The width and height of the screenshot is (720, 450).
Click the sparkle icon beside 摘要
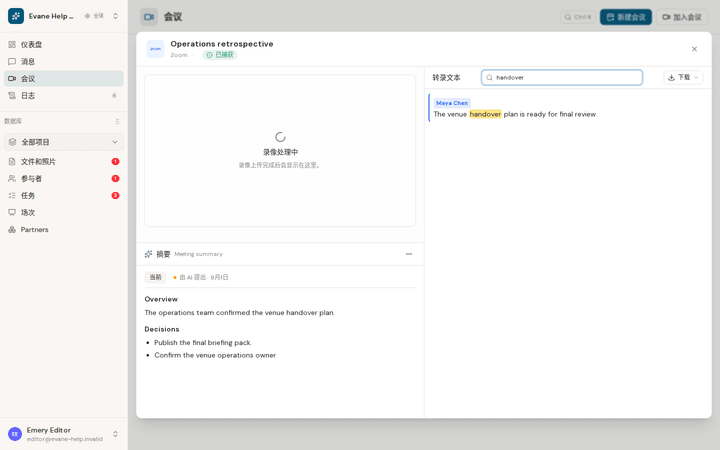[x=148, y=254]
